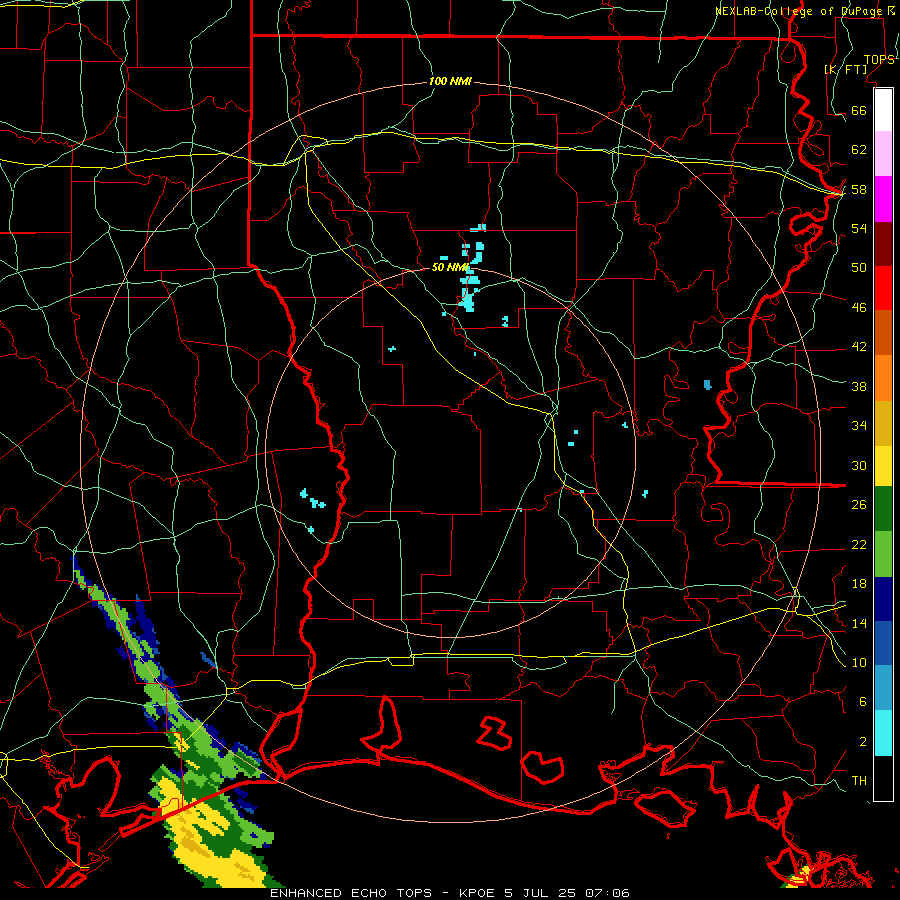Click the gold 34 kft legend swatch
Screen dimensions: 900x900
click(x=883, y=423)
